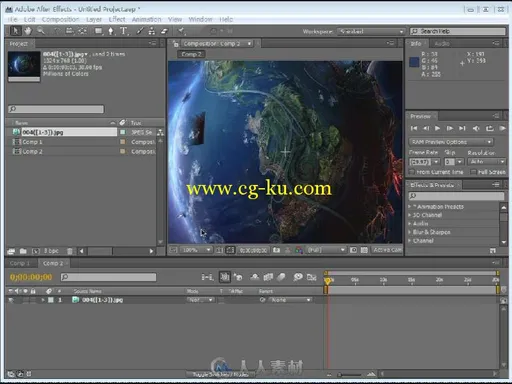The image size is (512, 384).
Task: Select the Clone Stamp tool
Action: coord(152,31)
